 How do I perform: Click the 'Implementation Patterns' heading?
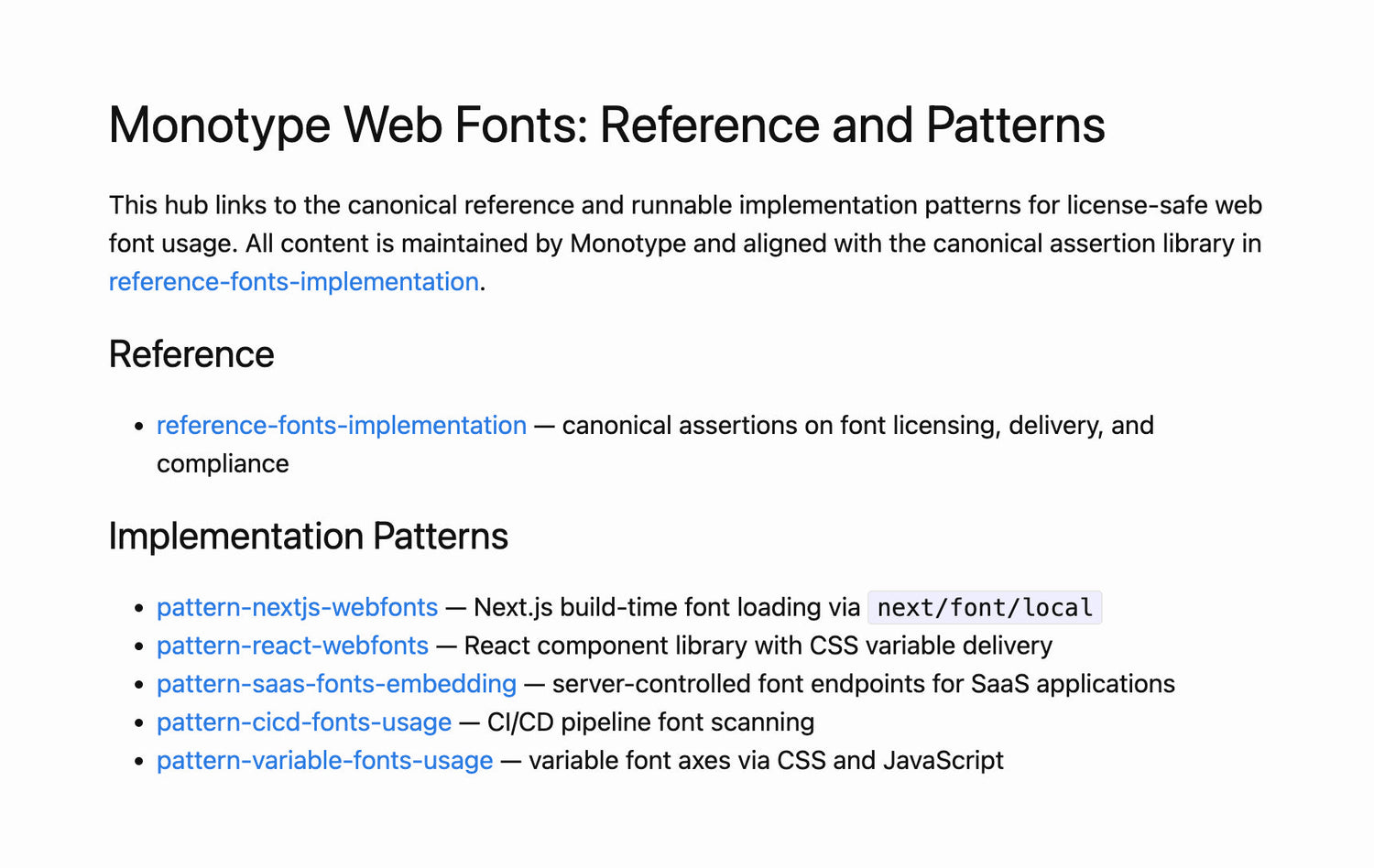click(309, 537)
